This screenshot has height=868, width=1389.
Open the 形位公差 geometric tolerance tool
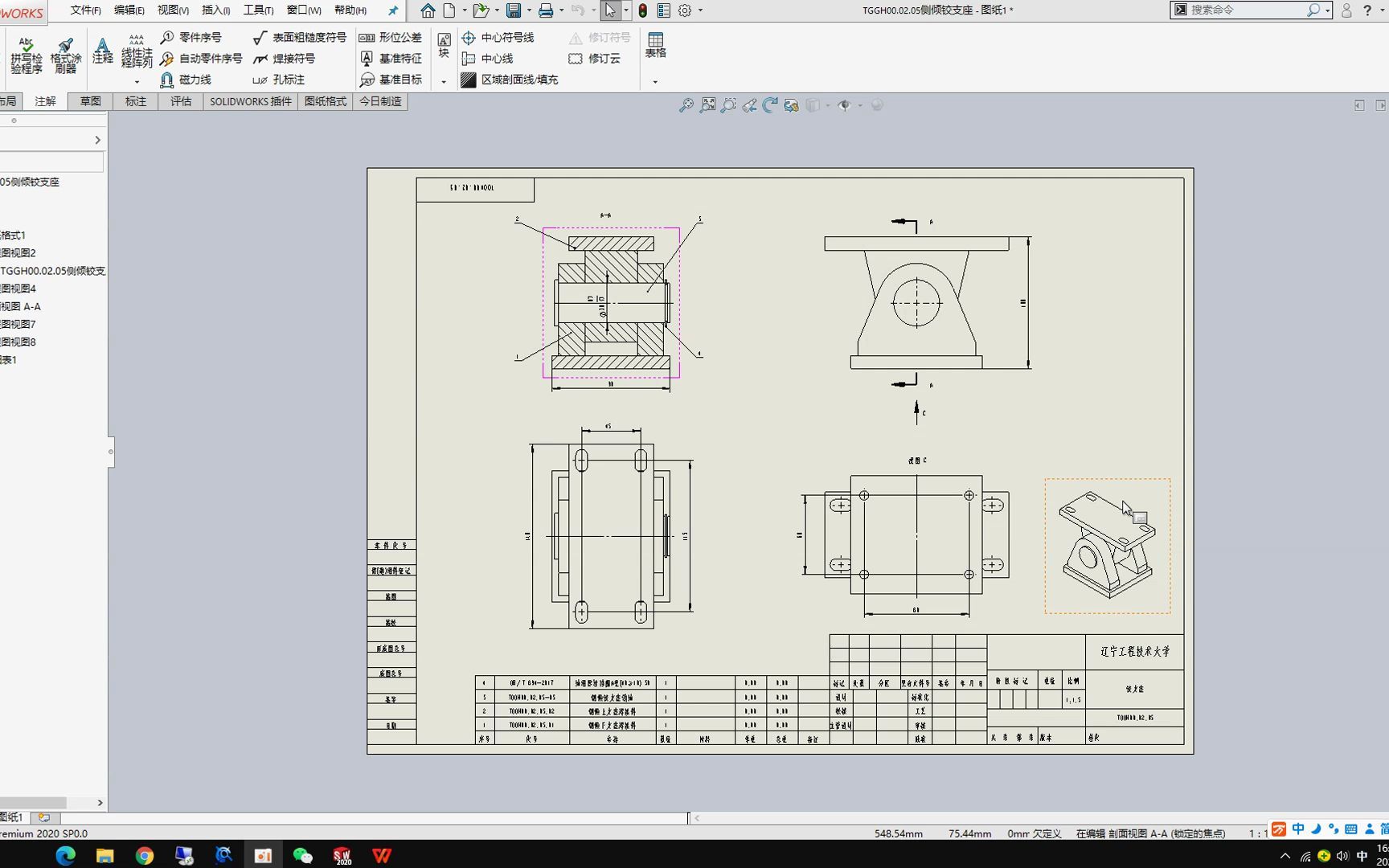(x=395, y=37)
